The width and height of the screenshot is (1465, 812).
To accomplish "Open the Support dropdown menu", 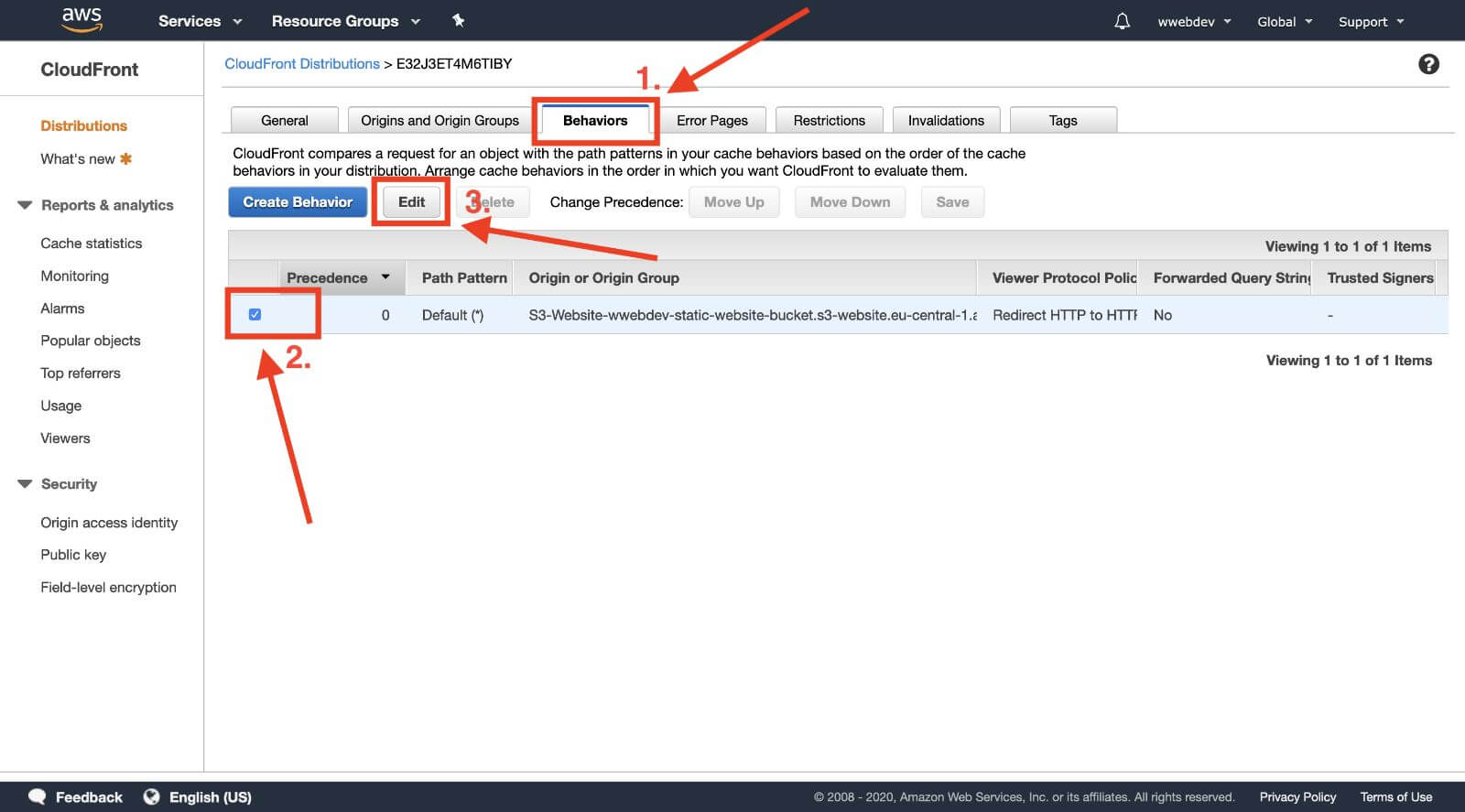I will 1371,22.
